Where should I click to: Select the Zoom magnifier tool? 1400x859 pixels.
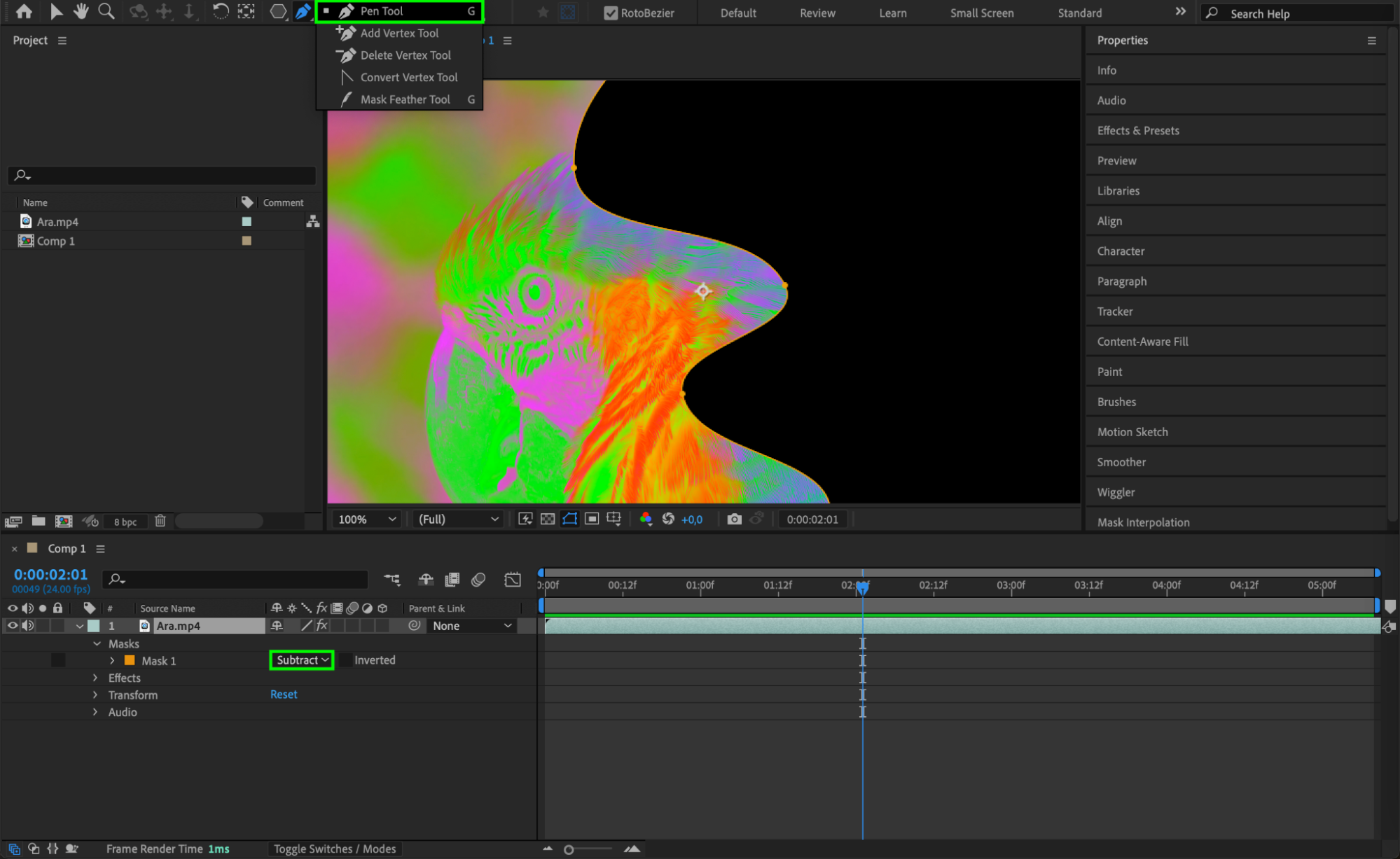tap(106, 11)
